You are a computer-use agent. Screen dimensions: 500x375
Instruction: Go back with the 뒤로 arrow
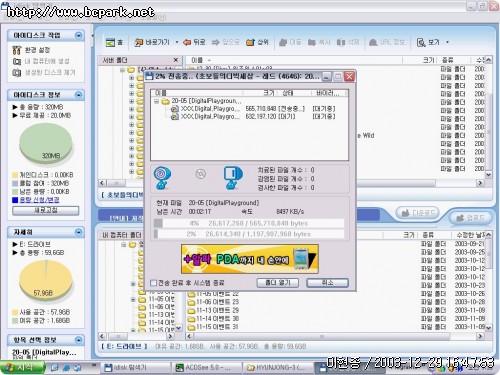pos(195,42)
